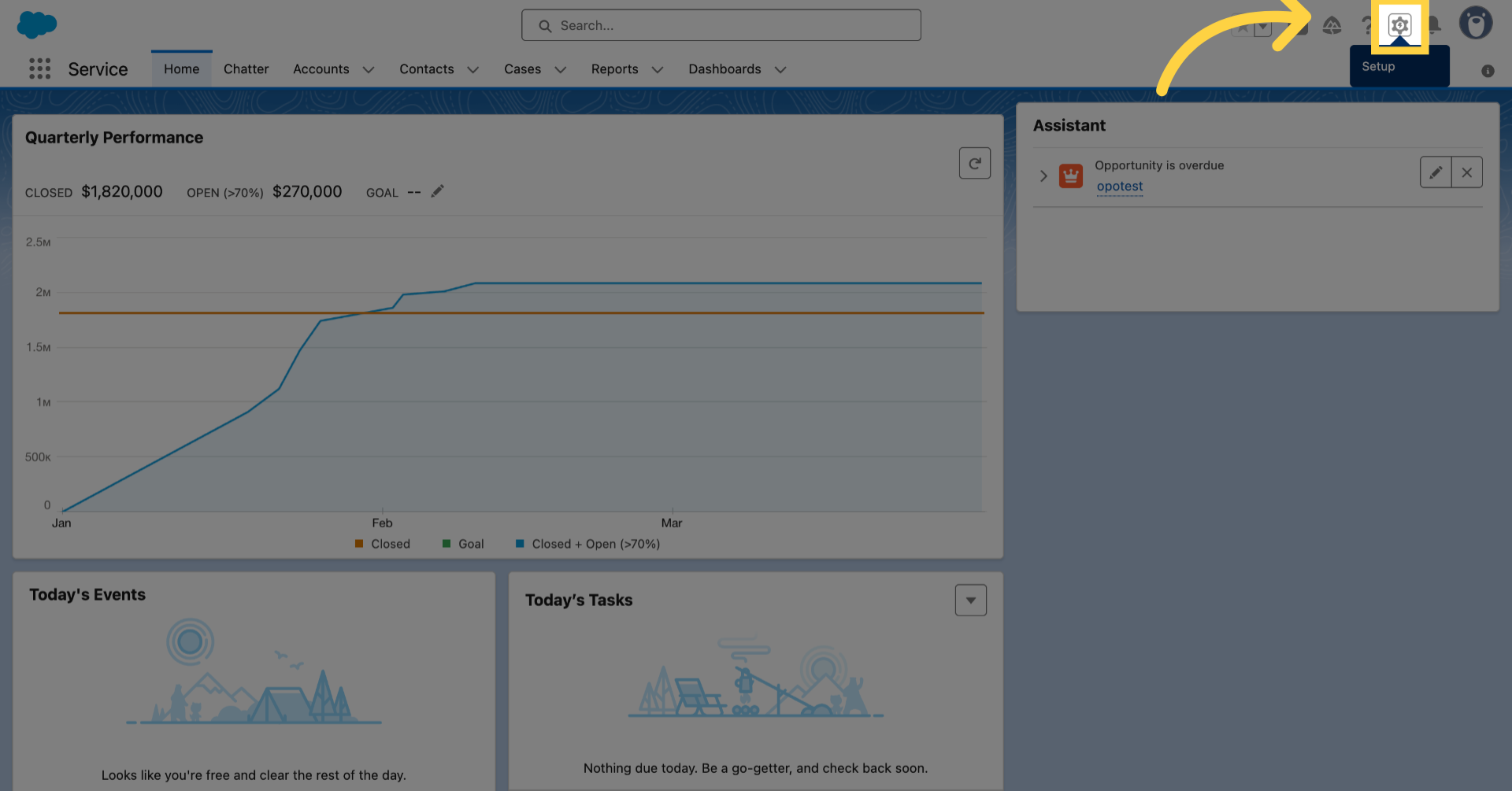
Task: Click the Today's Tasks heading
Action: click(x=579, y=601)
